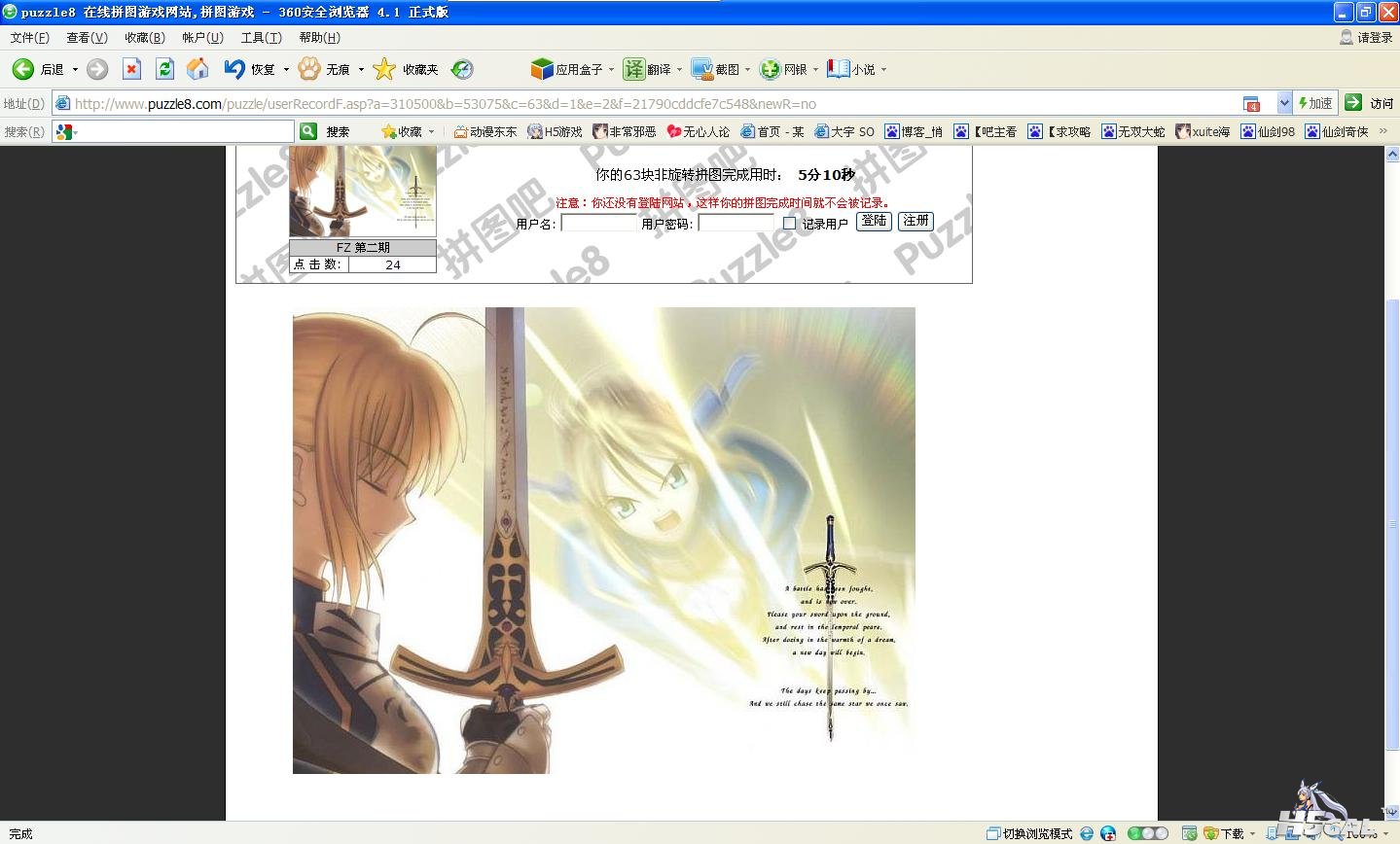
Task: Open the 非常邪恶 bookmark
Action: (625, 131)
